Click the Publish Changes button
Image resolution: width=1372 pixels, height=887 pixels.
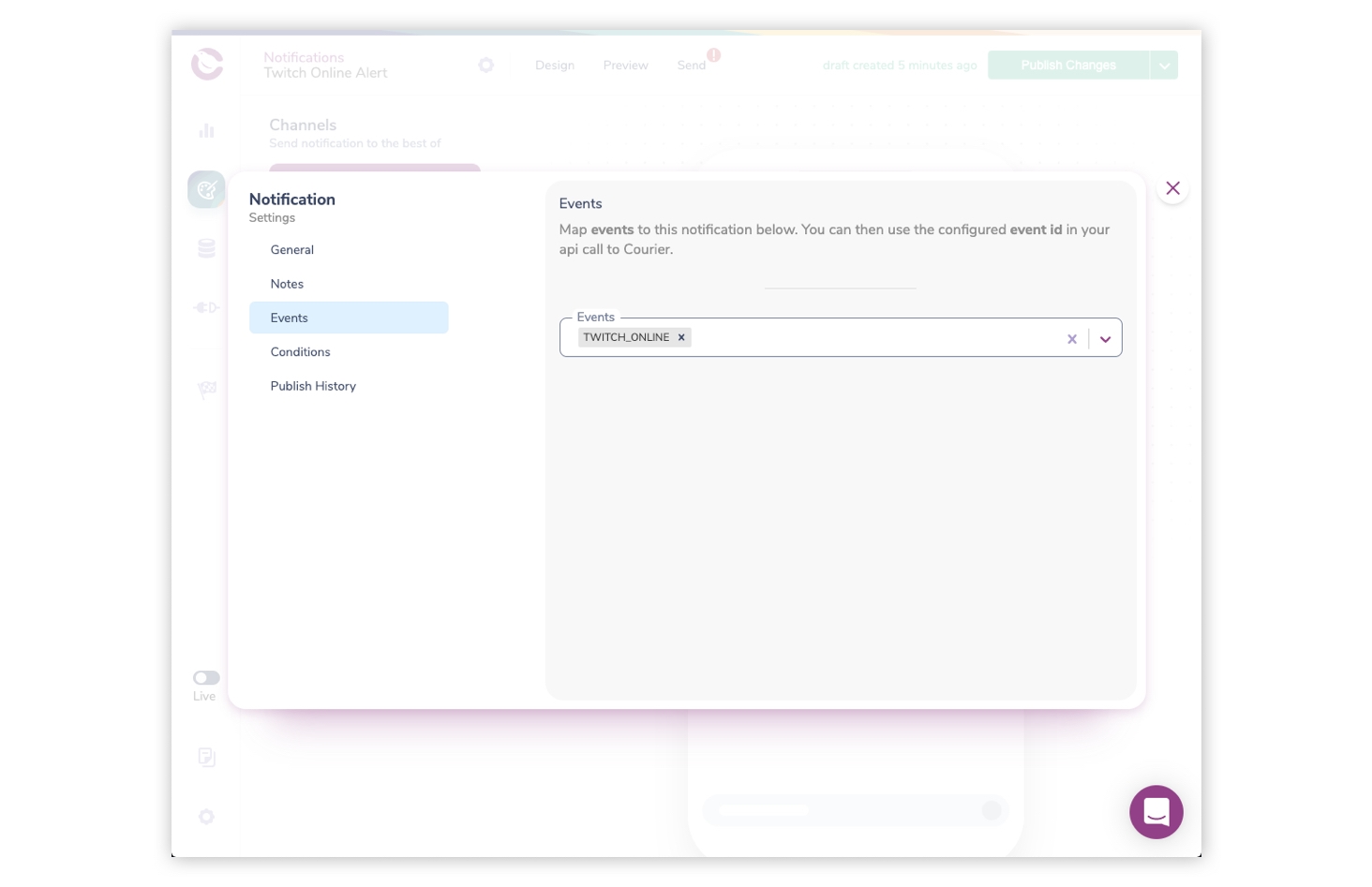(1067, 66)
